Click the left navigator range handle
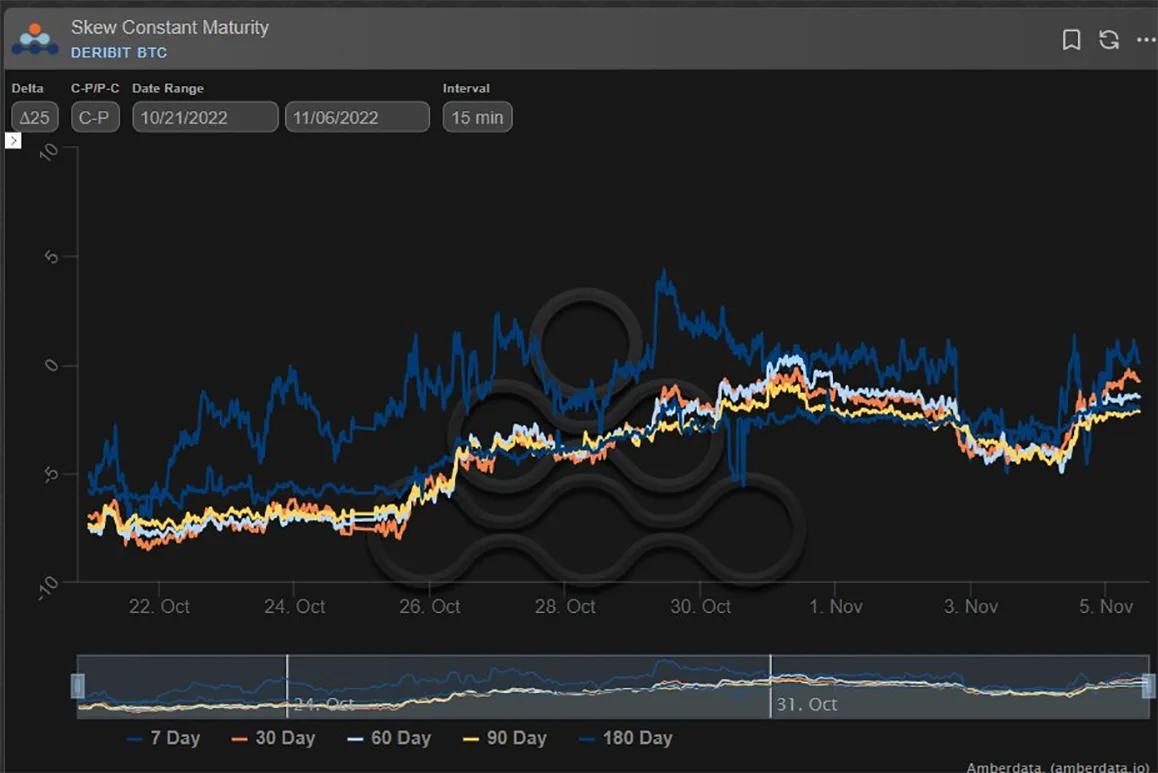Image resolution: width=1158 pixels, height=773 pixels. [x=78, y=686]
